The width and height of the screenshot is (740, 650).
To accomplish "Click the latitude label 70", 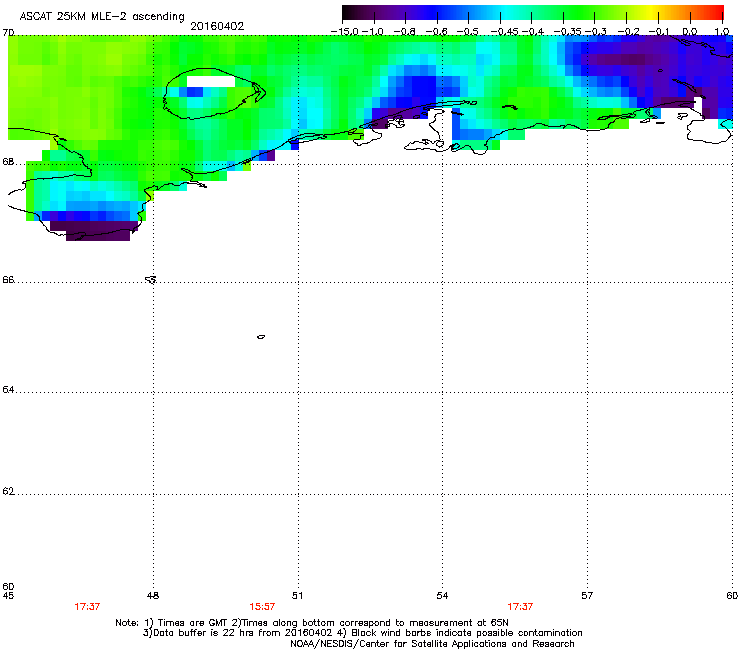I will click(8, 33).
